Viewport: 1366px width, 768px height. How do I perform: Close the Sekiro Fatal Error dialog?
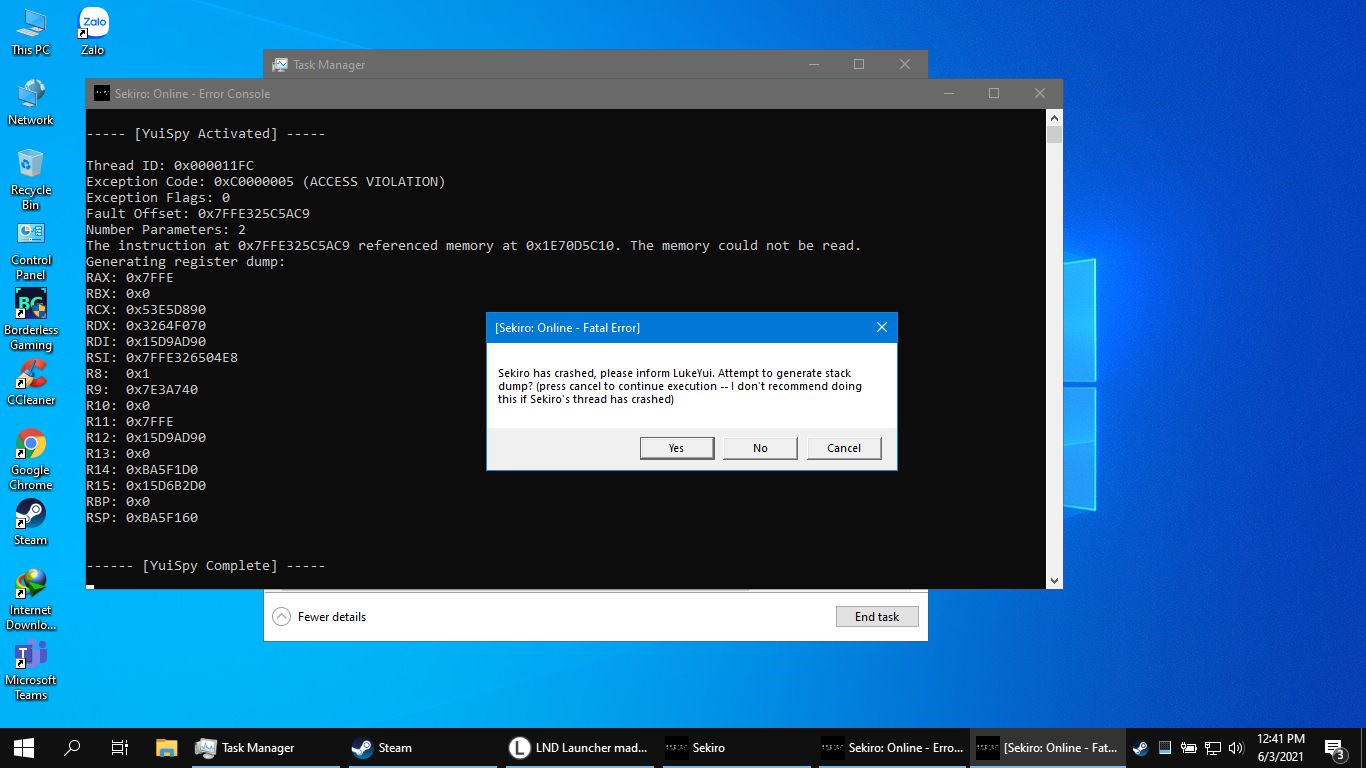click(881, 327)
